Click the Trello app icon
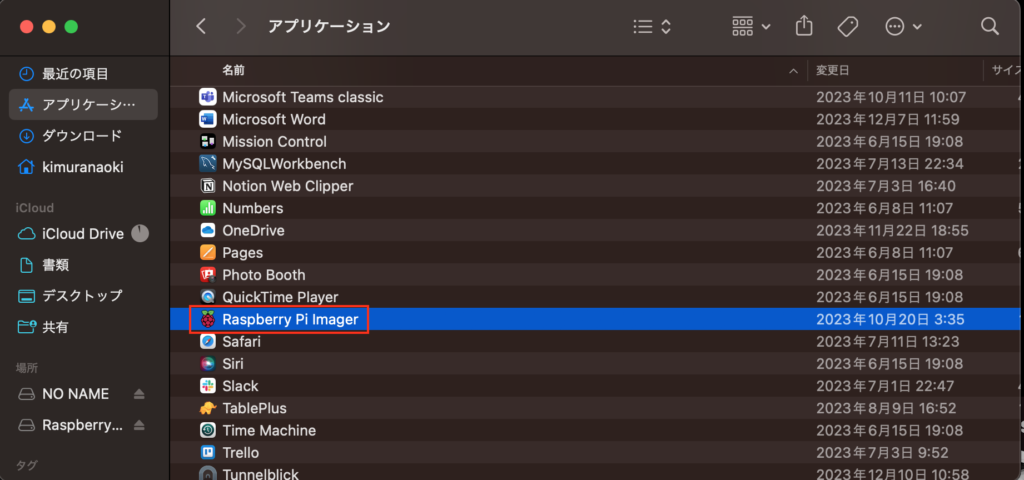 point(208,453)
